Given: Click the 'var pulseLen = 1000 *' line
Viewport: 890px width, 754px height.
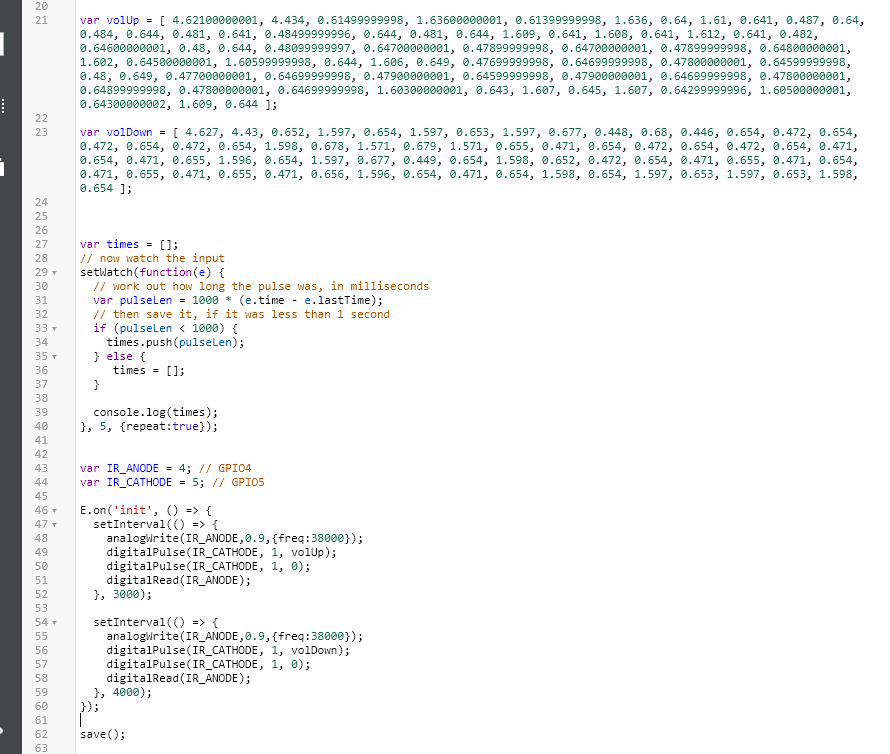Looking at the screenshot, I should 238,300.
